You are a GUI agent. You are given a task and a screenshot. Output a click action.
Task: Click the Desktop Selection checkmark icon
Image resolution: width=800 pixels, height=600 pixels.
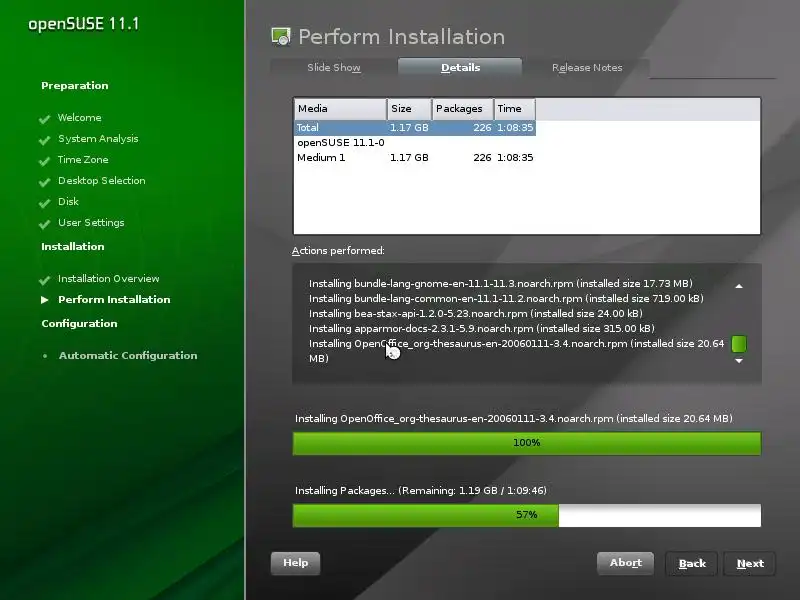[44, 182]
